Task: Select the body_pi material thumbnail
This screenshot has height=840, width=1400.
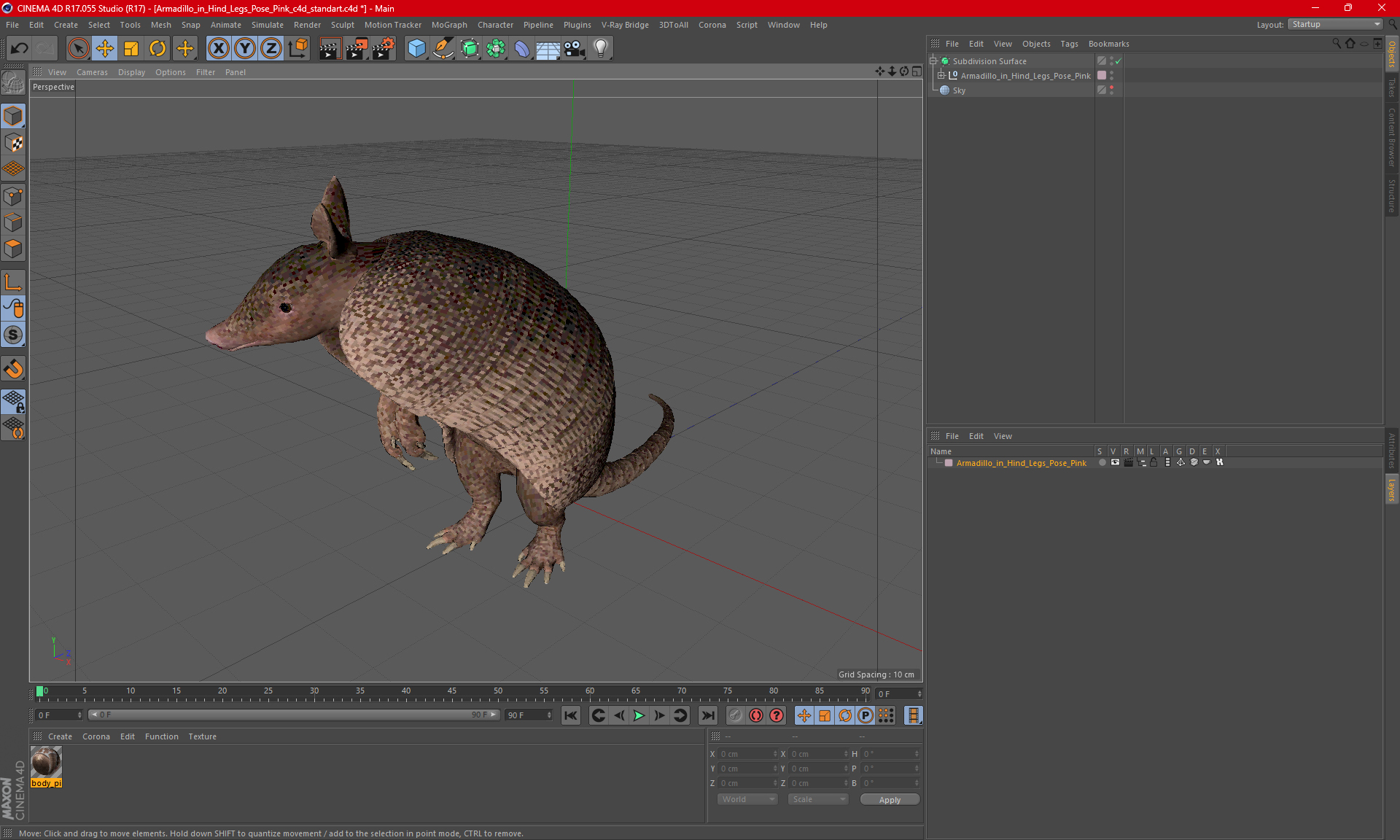Action: 46,763
